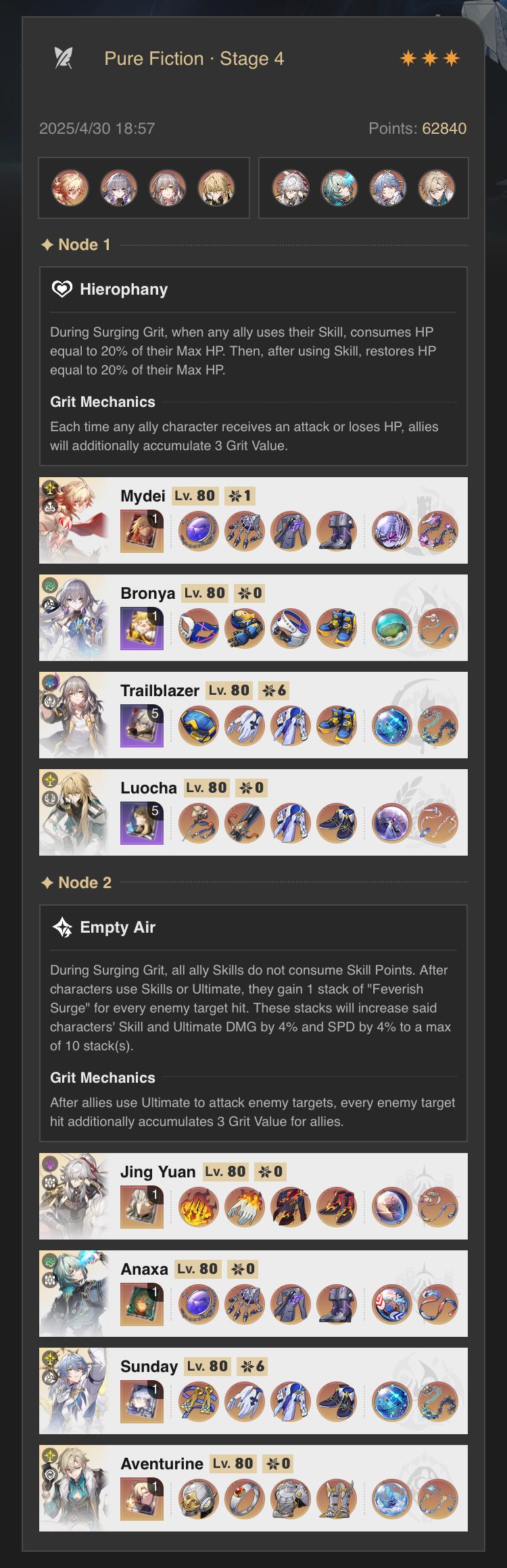Click Trailblazer's planar sphere relic icon
This screenshot has width=507, height=1568.
392,725
